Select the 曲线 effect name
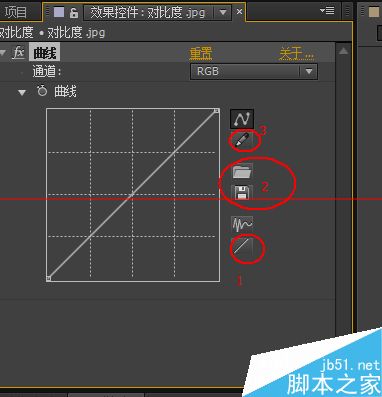The height and width of the screenshot is (397, 382). coord(45,53)
